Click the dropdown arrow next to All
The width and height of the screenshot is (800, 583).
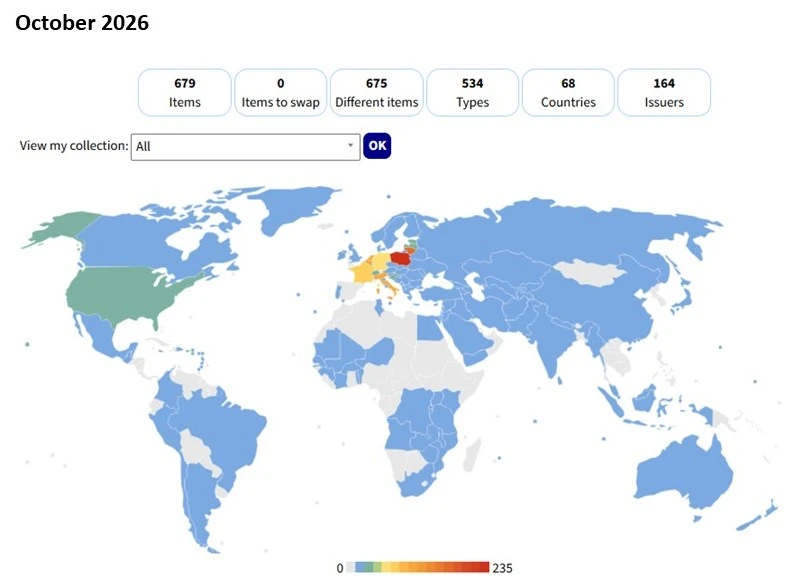click(x=351, y=145)
